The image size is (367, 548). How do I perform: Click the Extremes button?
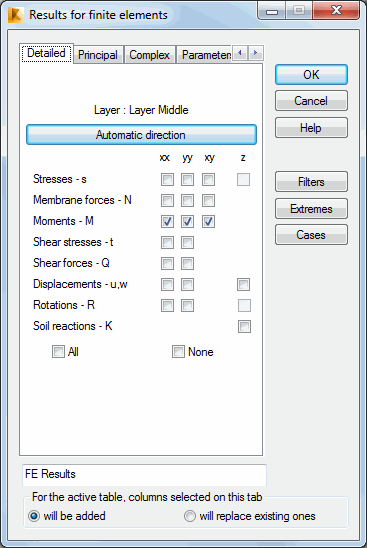point(311,209)
